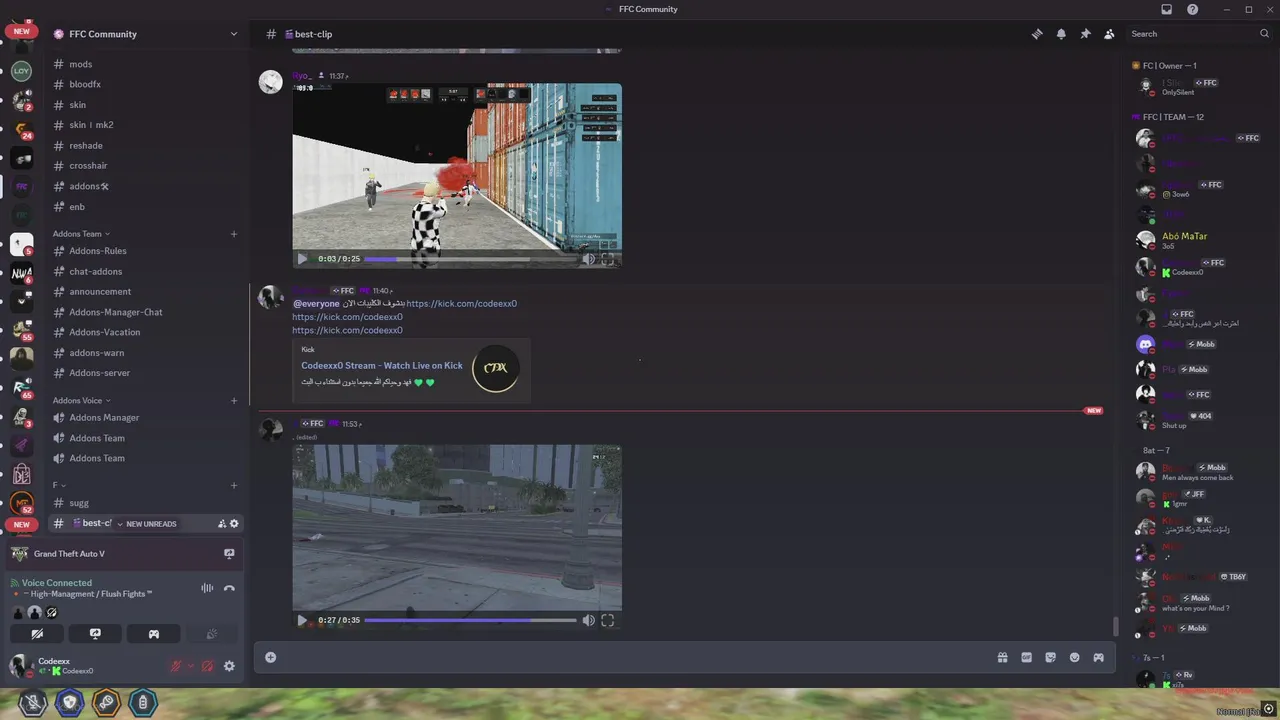Toggle the member list icon

click(x=1109, y=34)
